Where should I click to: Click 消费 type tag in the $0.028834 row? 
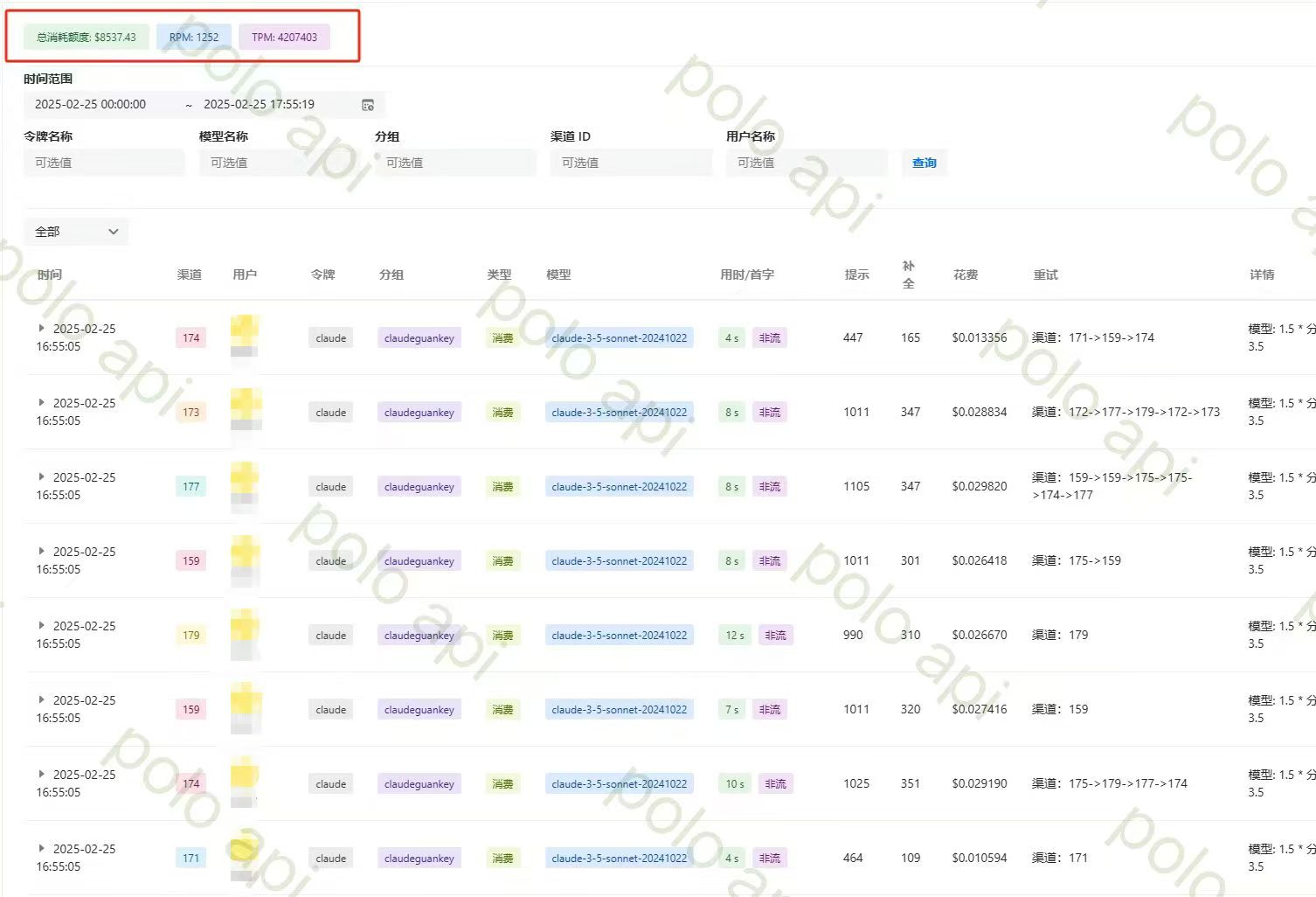point(502,413)
